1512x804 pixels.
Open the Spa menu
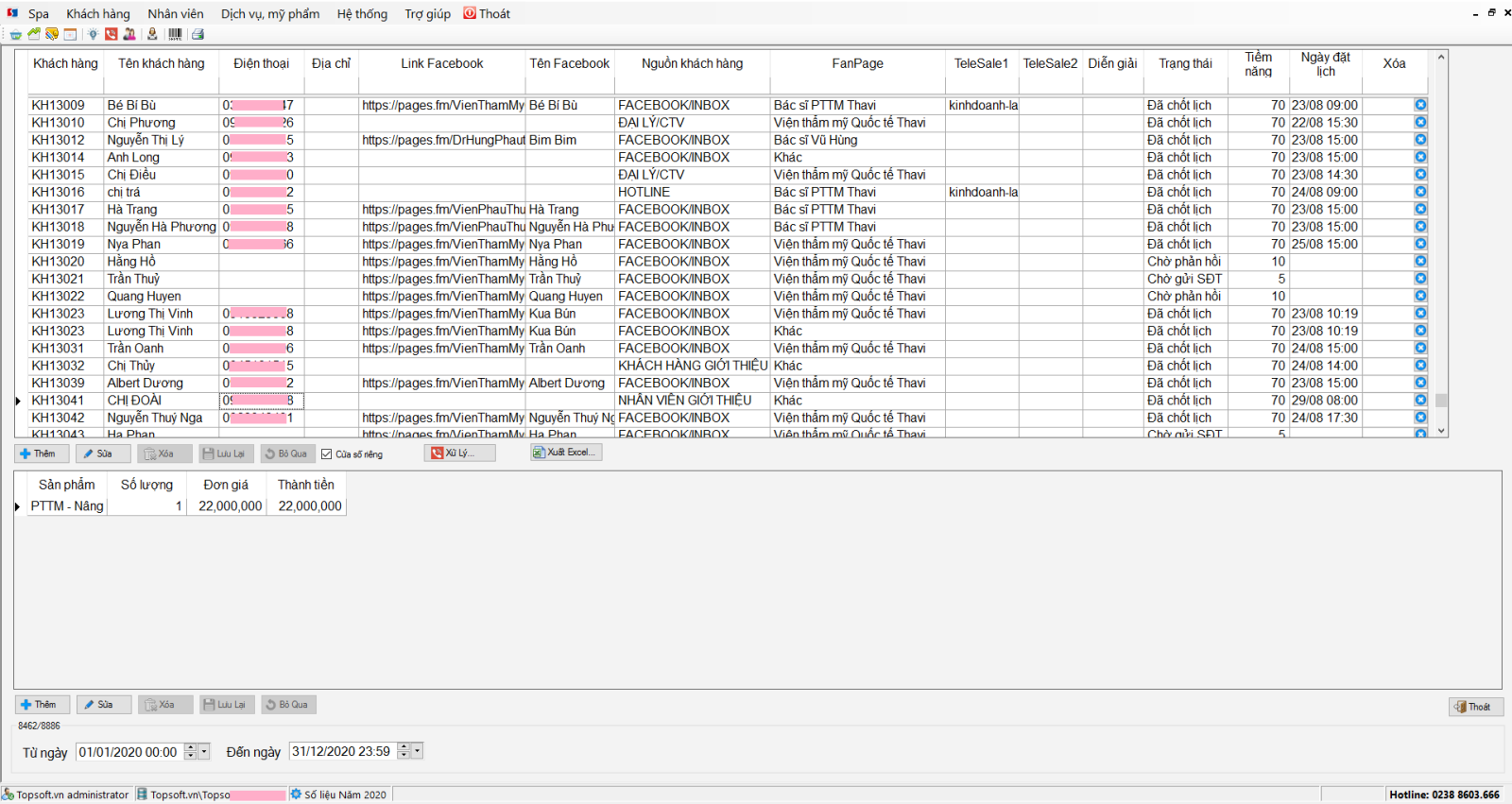click(39, 14)
